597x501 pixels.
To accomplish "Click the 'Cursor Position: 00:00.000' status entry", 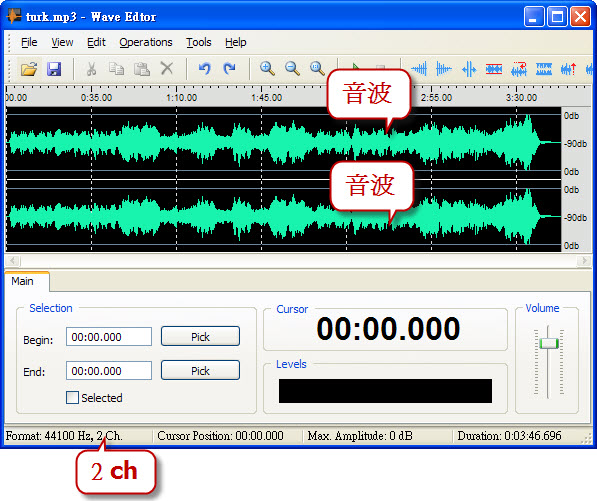I will tap(220, 436).
